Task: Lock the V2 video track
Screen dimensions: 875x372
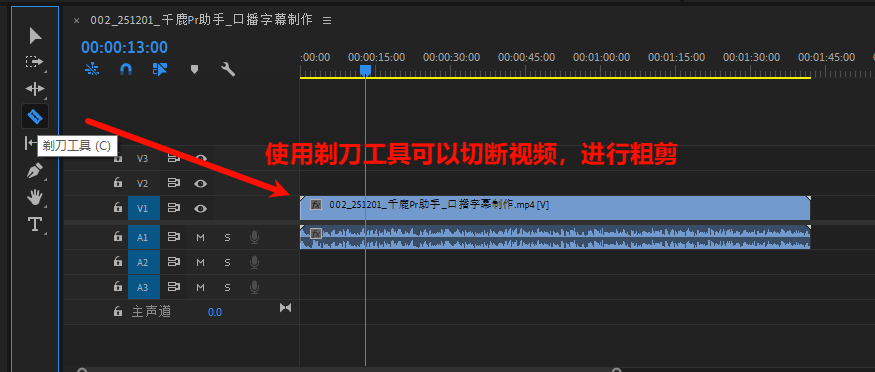Action: click(117, 183)
